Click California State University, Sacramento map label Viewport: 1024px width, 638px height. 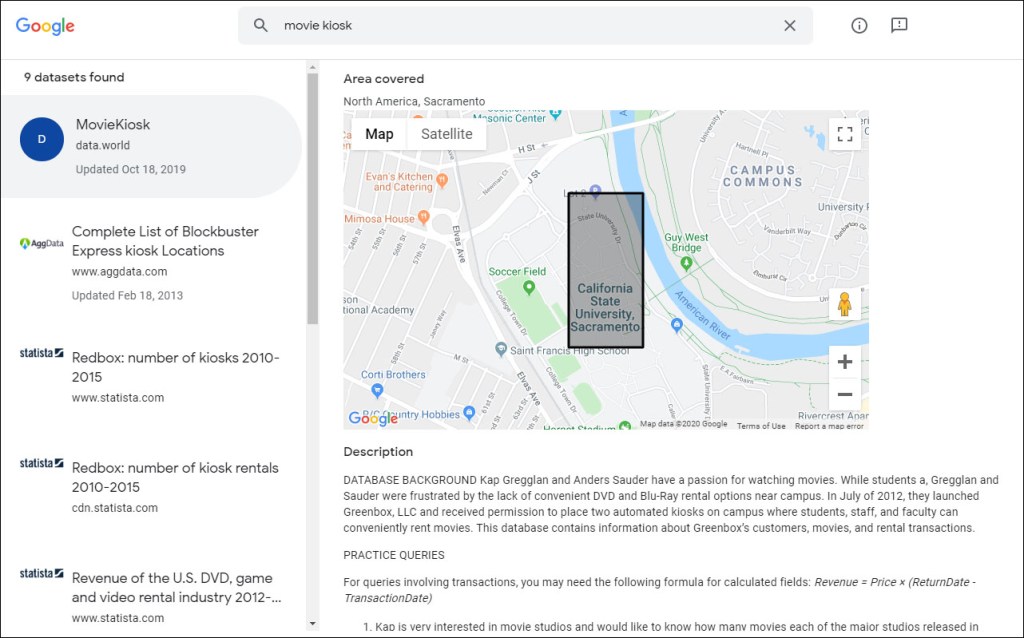pos(605,308)
